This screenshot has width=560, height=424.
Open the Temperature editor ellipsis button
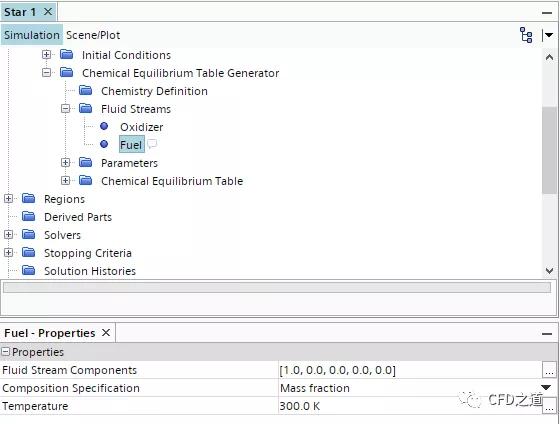point(549,406)
